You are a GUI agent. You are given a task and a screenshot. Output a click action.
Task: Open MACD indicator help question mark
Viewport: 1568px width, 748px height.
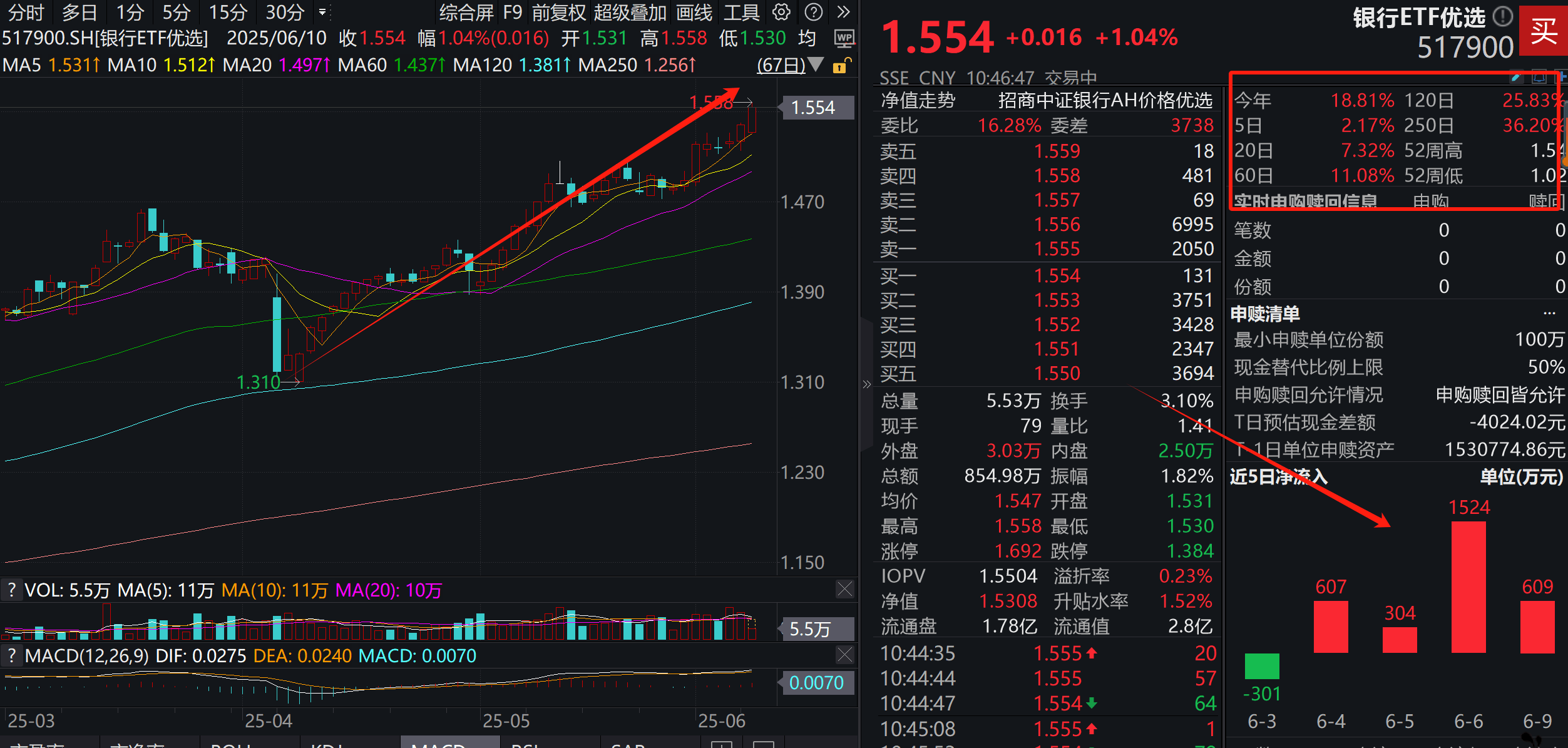click(x=11, y=655)
